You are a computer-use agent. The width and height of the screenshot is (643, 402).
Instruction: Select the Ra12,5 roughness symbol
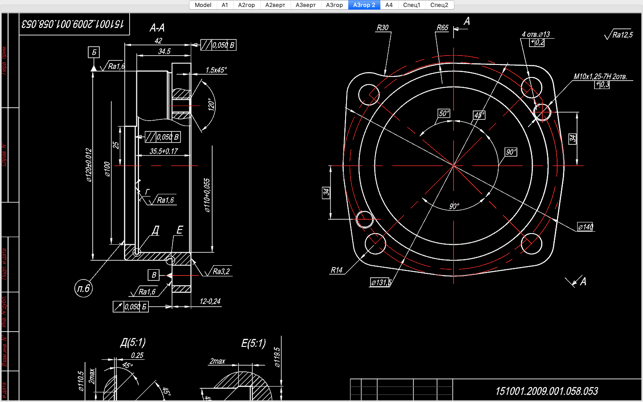619,35
